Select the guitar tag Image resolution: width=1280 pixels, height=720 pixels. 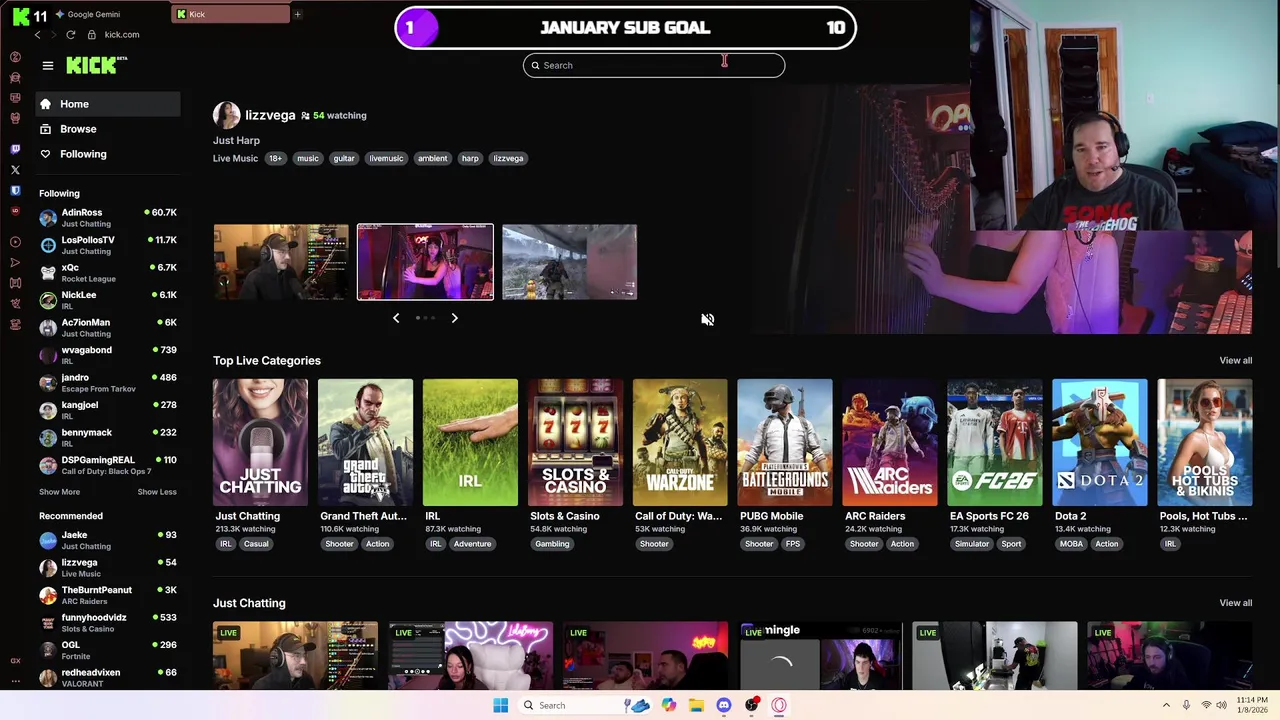(x=344, y=158)
